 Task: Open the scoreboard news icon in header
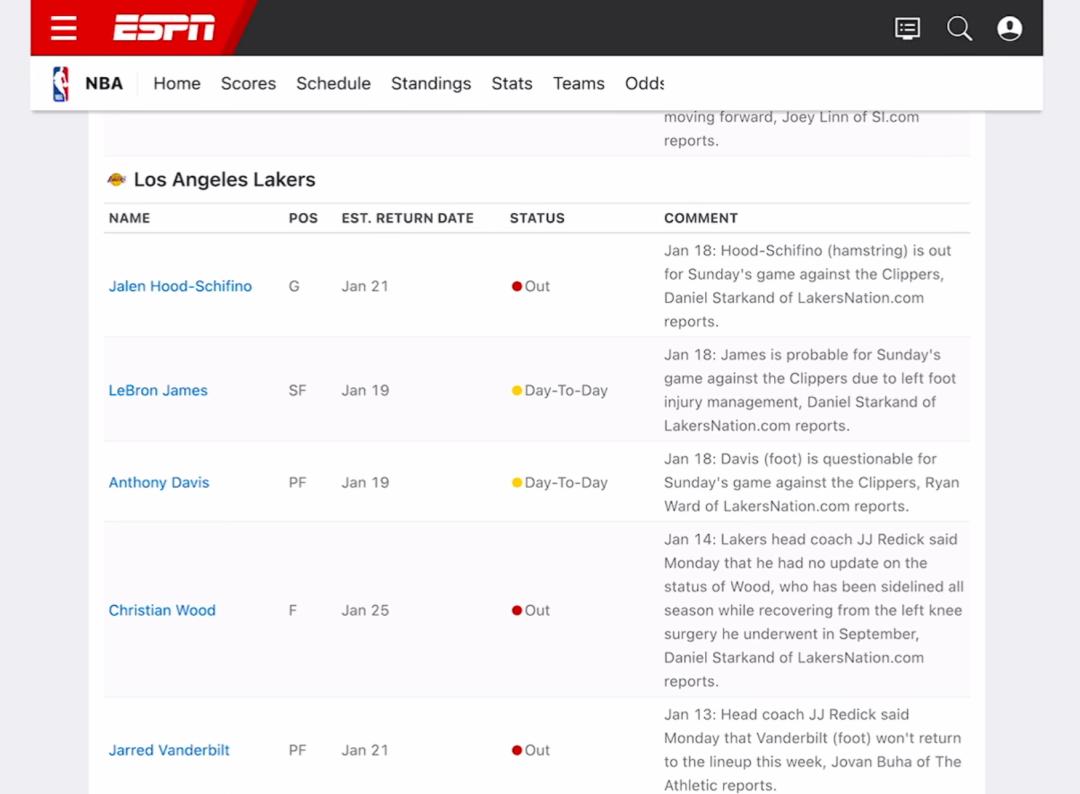(x=907, y=28)
